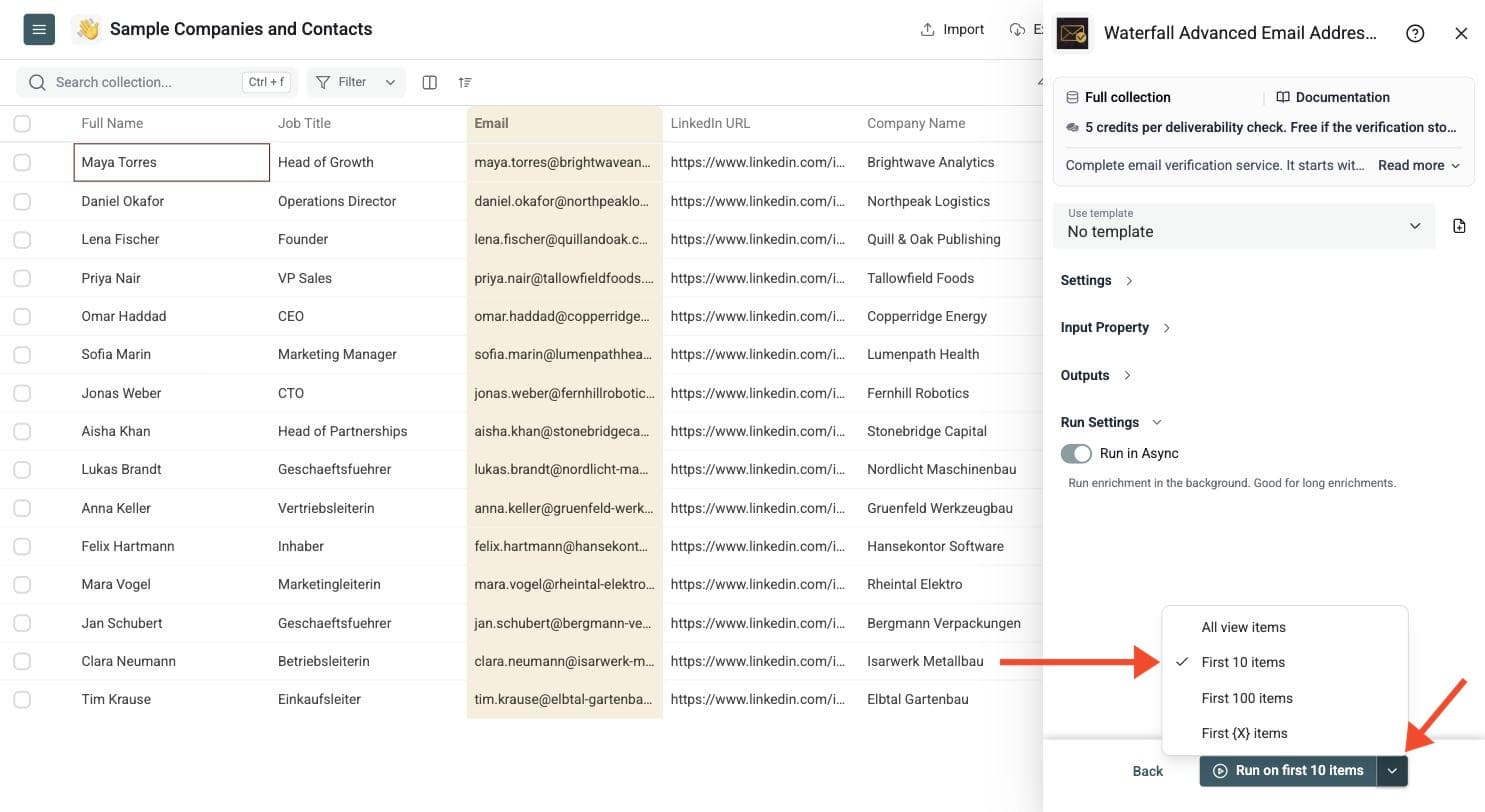Choose First 100 items option

pos(1285,698)
